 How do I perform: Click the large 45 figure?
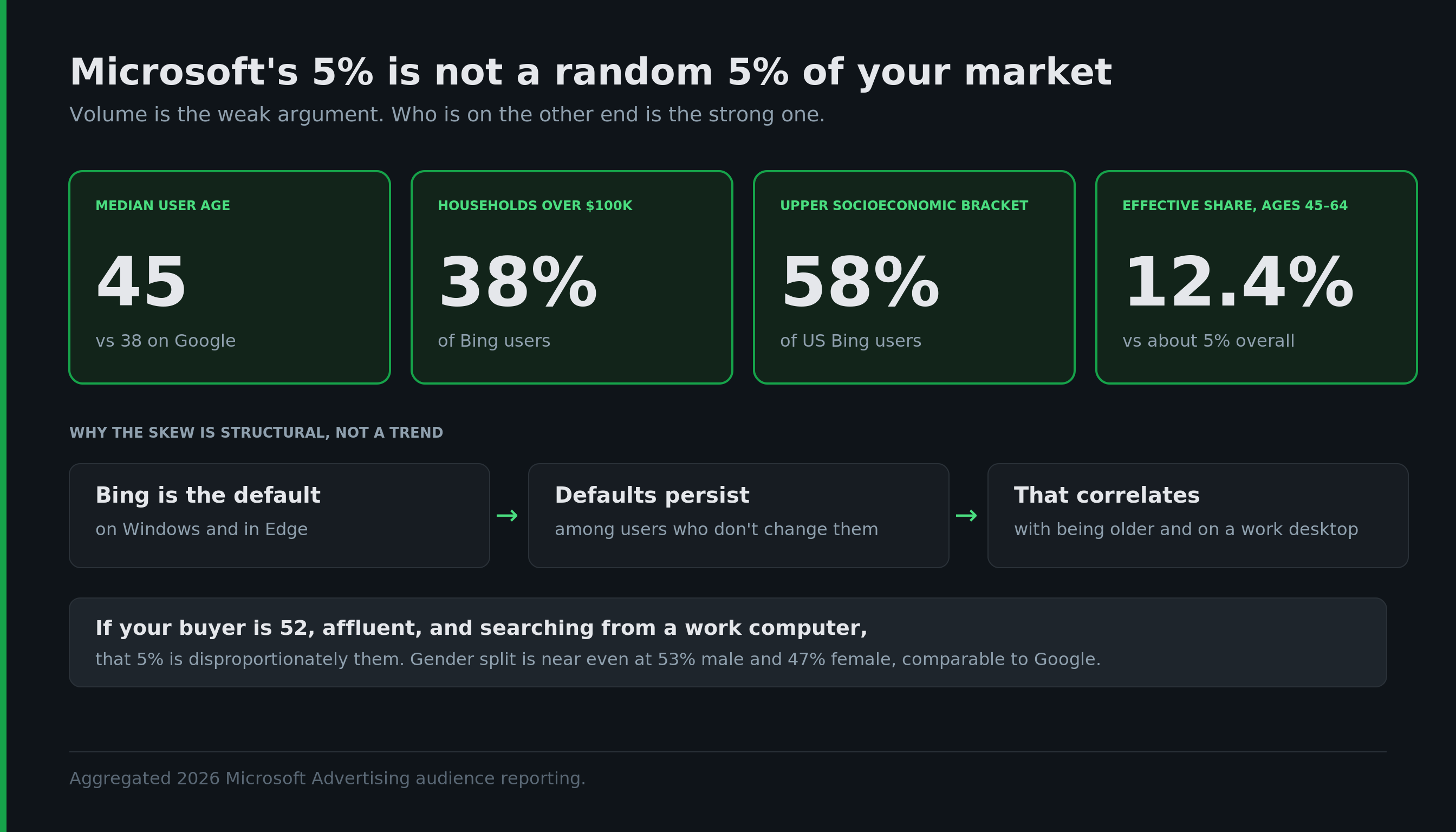[141, 283]
